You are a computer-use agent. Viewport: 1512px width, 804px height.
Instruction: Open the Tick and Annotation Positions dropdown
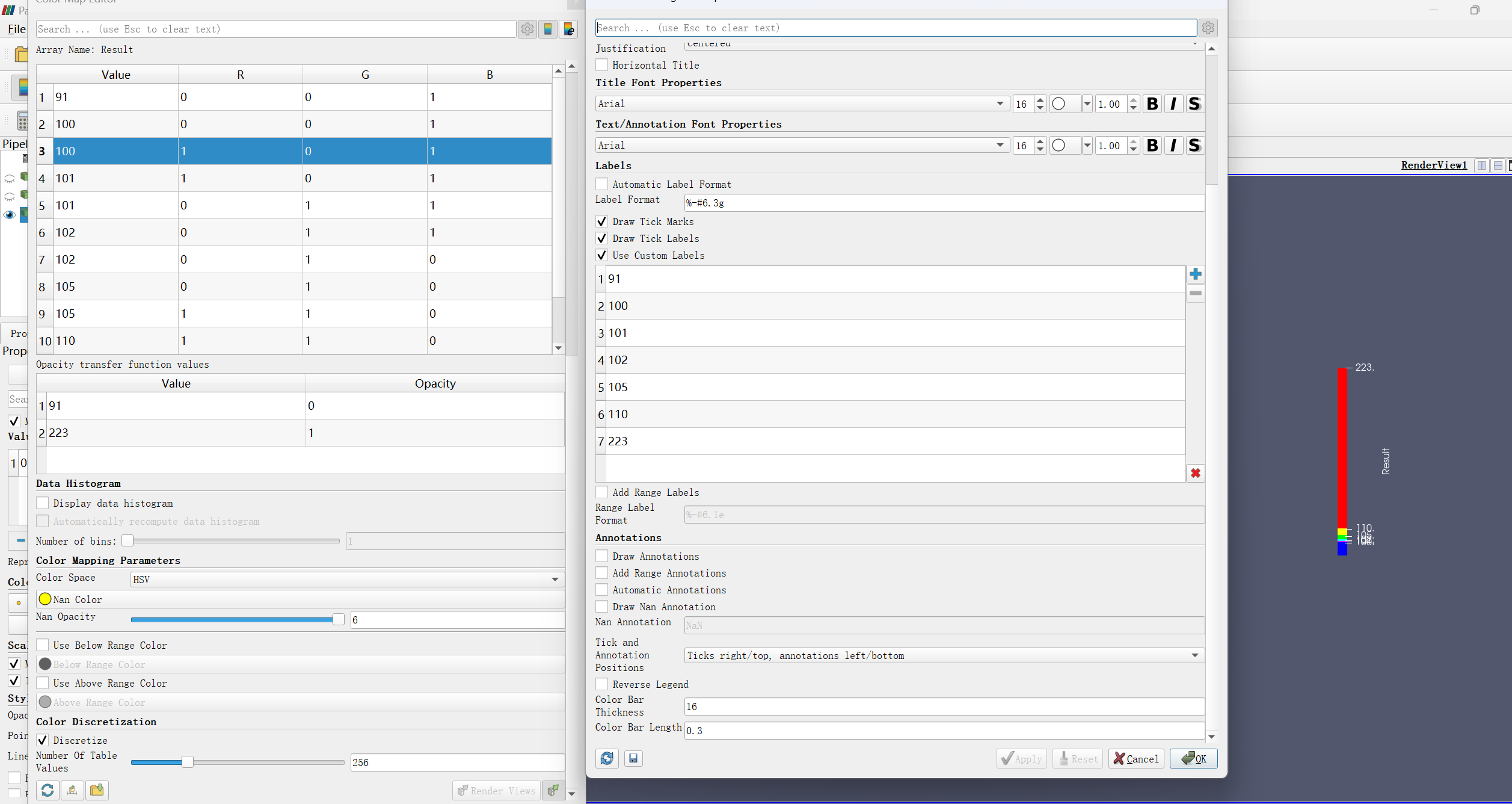(1195, 655)
